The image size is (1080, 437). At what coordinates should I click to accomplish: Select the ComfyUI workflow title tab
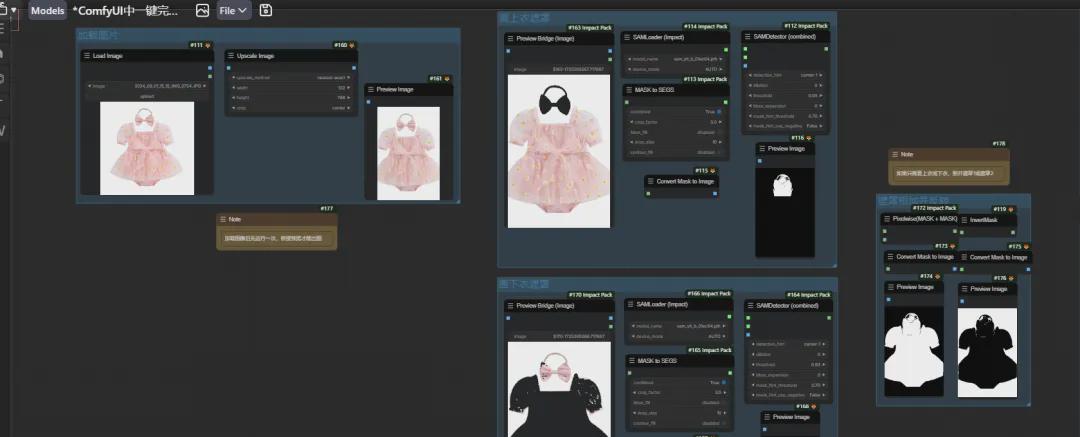(125, 10)
